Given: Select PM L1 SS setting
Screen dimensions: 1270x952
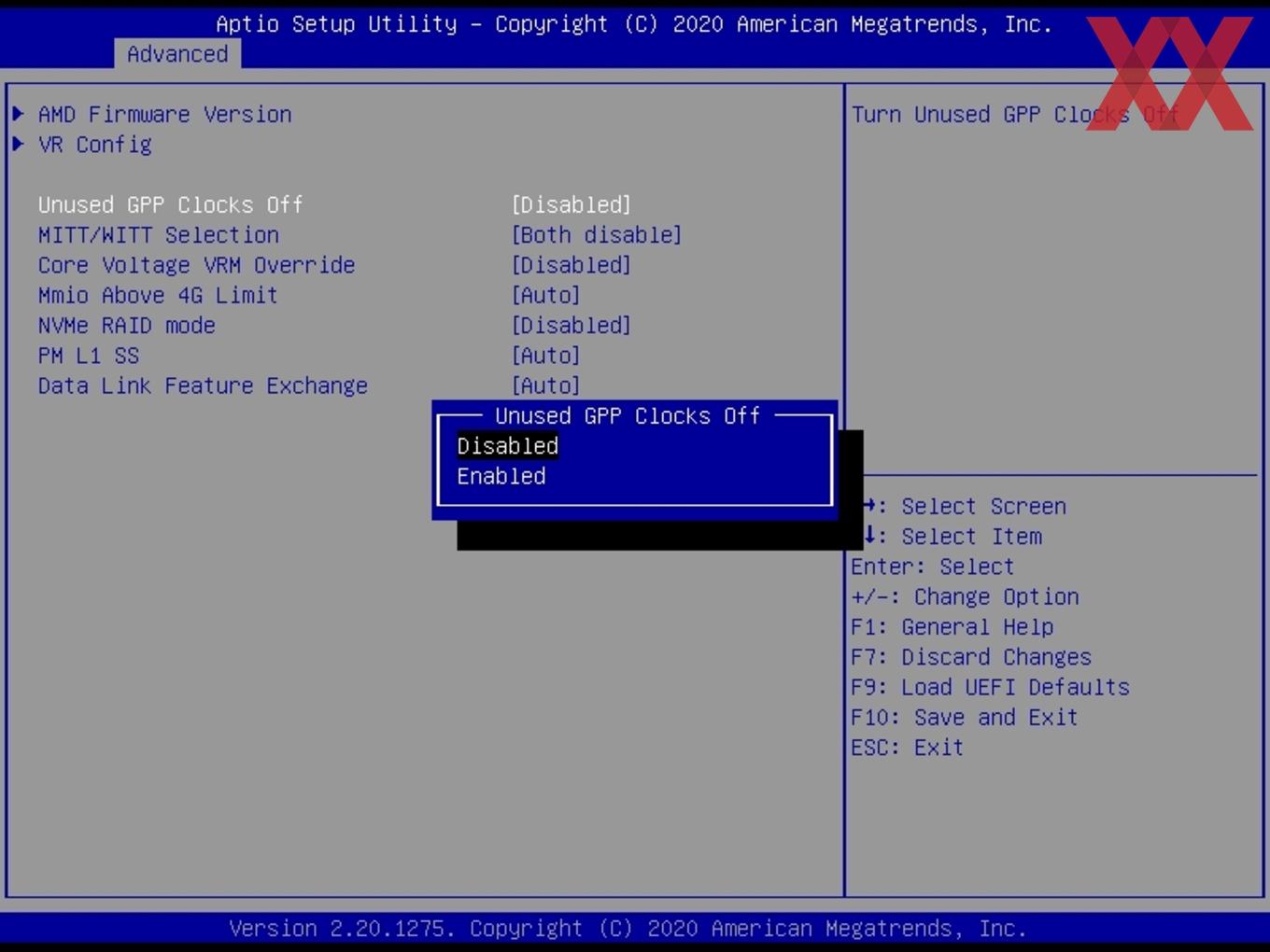Looking at the screenshot, I should 89,356.
